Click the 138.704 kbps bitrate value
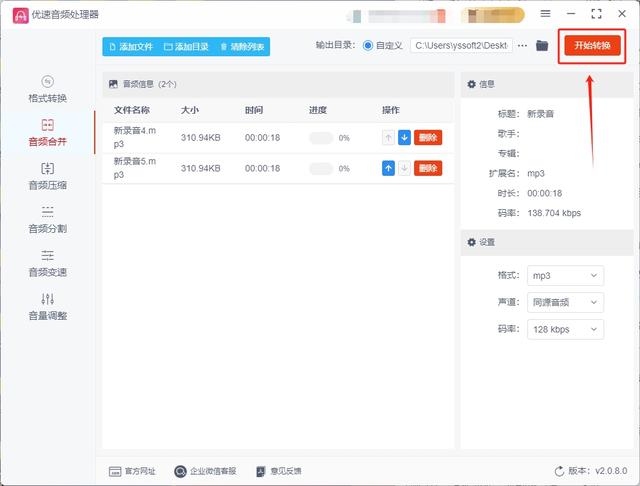The width and height of the screenshot is (640, 486). coord(554,213)
